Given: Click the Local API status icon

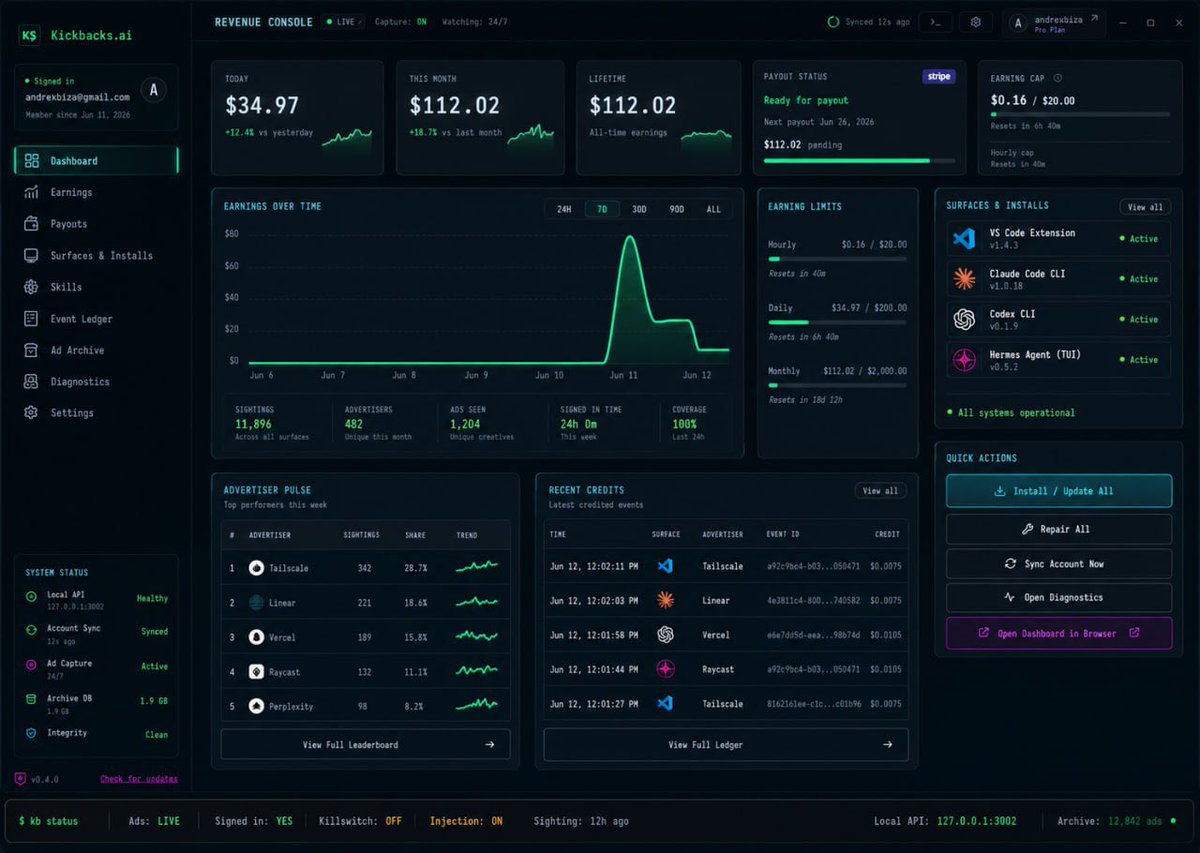Looking at the screenshot, I should pyautogui.click(x=32, y=596).
